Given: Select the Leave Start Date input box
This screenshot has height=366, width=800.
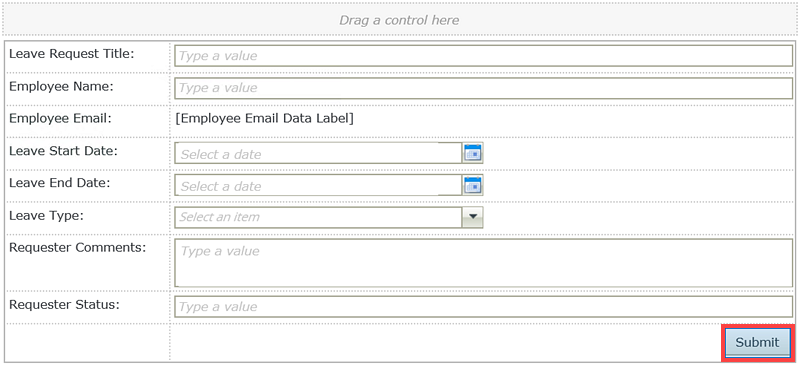Looking at the screenshot, I should point(318,153).
